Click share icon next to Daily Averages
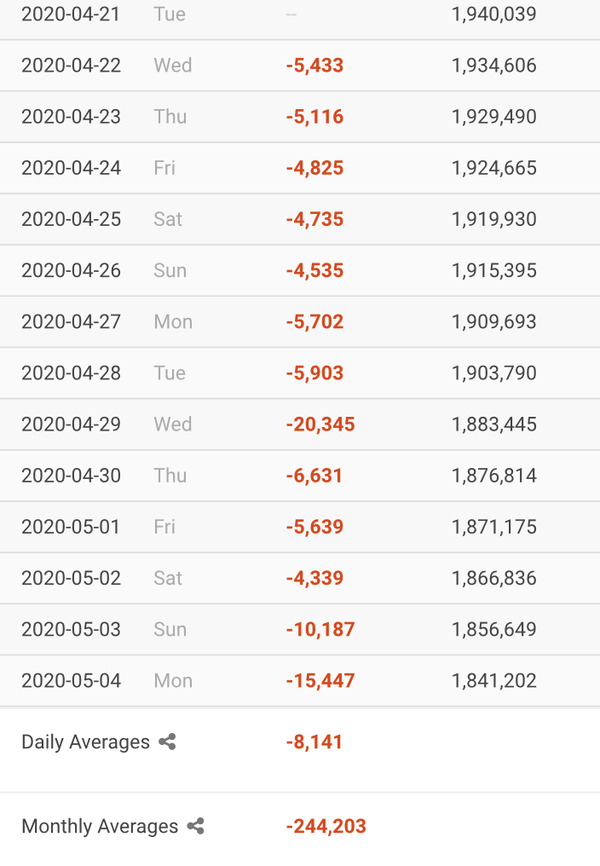This screenshot has width=600, height=866. click(x=167, y=742)
